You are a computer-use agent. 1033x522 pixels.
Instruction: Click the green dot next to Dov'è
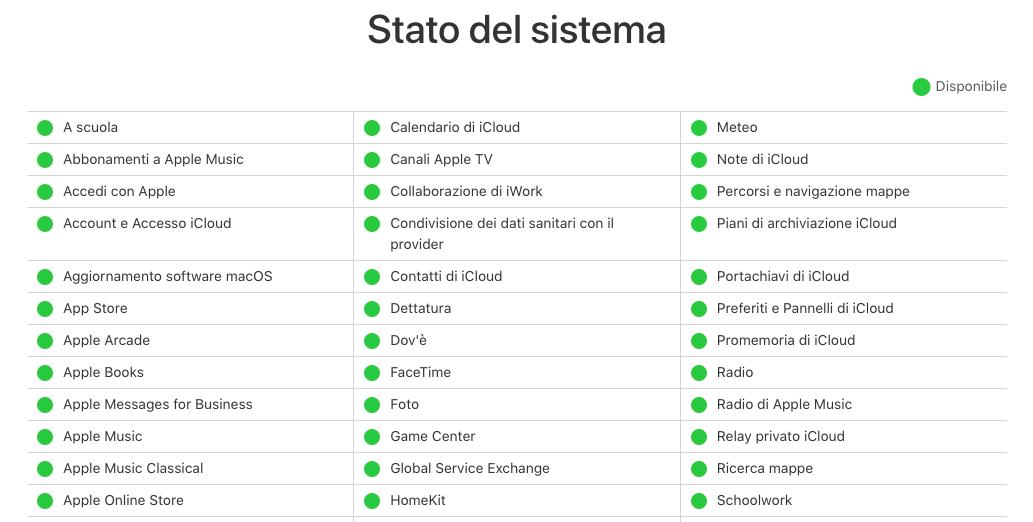[372, 341]
